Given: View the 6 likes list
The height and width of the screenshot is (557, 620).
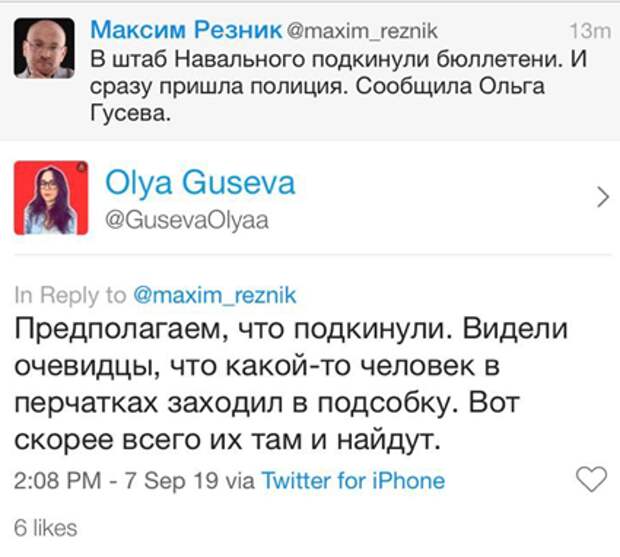Looking at the screenshot, I should pos(45,528).
